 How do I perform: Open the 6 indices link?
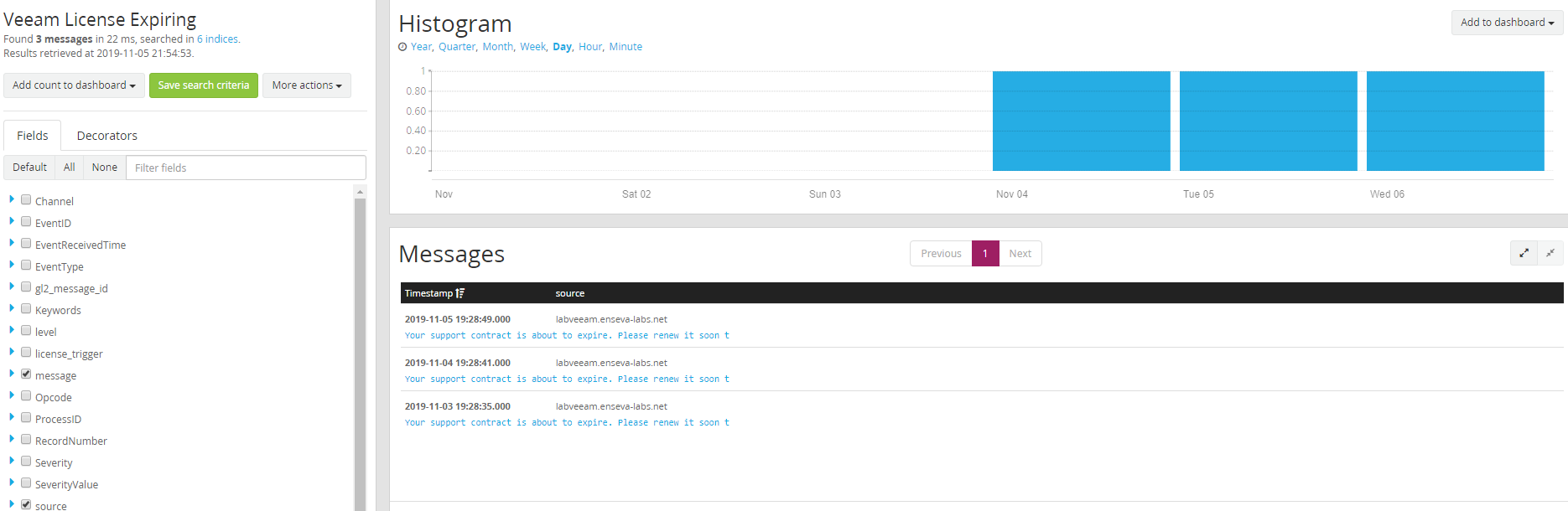217,39
